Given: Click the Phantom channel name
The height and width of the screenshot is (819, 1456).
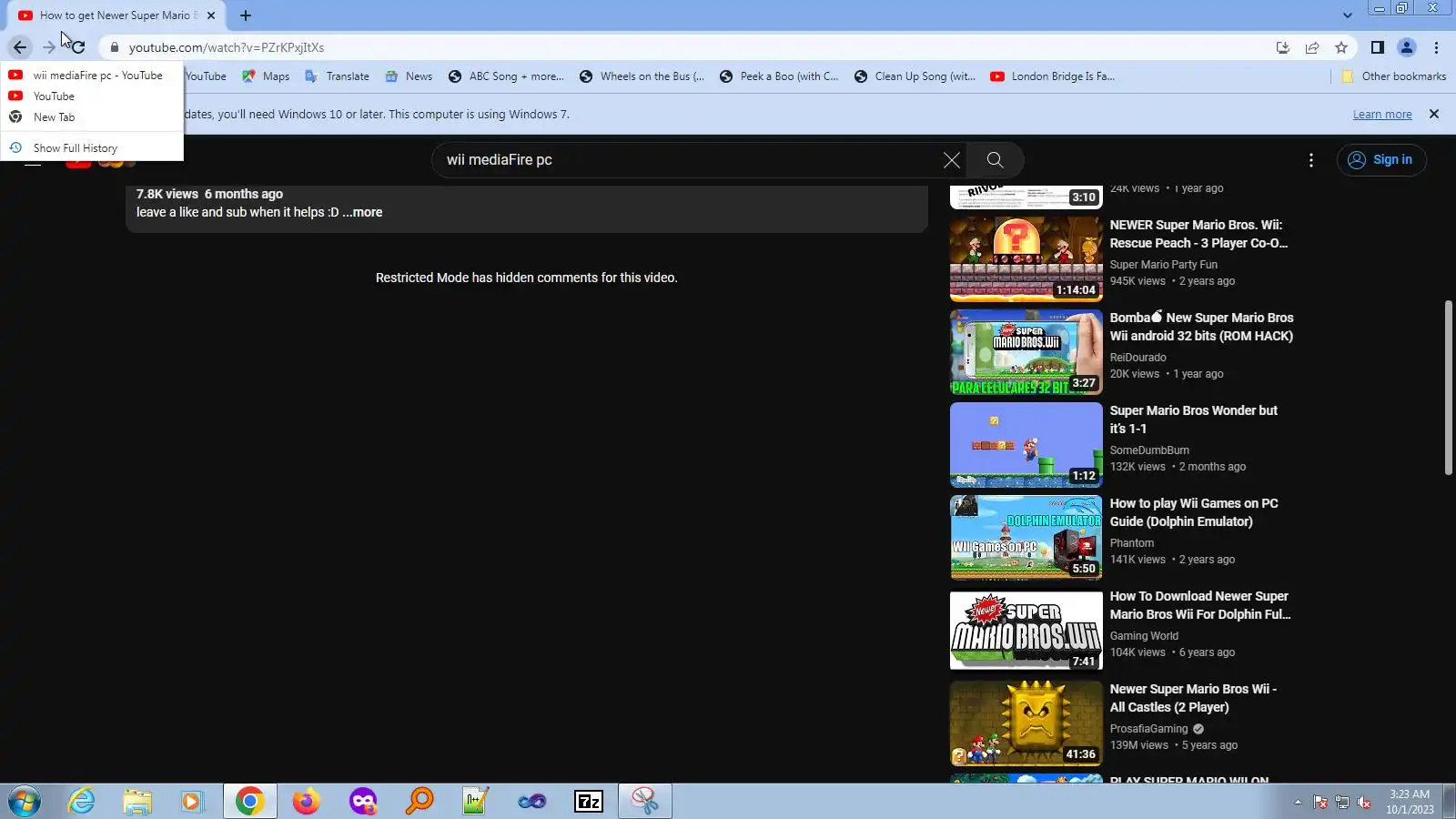Looking at the screenshot, I should coord(1132,543).
